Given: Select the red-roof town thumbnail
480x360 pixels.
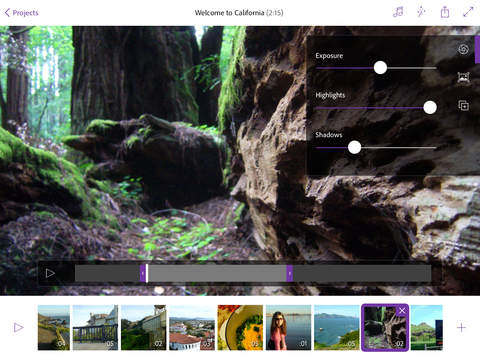Looking at the screenshot, I should click(x=192, y=328).
